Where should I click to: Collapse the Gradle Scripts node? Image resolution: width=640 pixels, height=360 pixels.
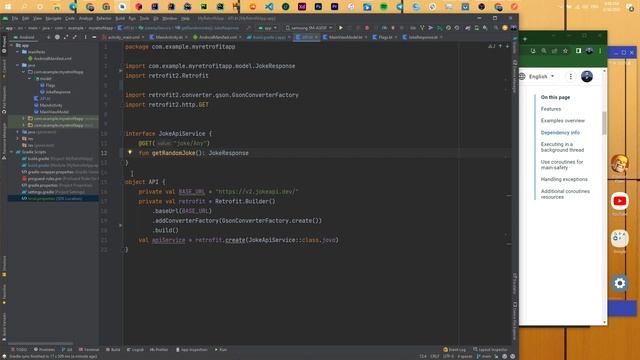[12, 152]
